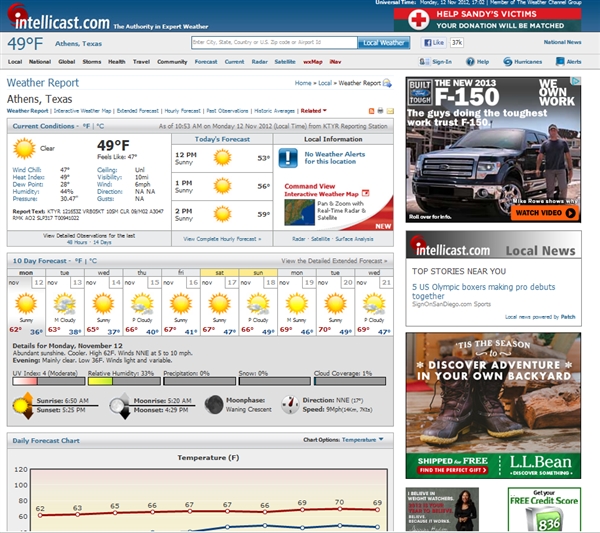Screen dimensions: 600x533
Task: Click the AdChoices icon on F-150 ad
Action: (x=576, y=81)
